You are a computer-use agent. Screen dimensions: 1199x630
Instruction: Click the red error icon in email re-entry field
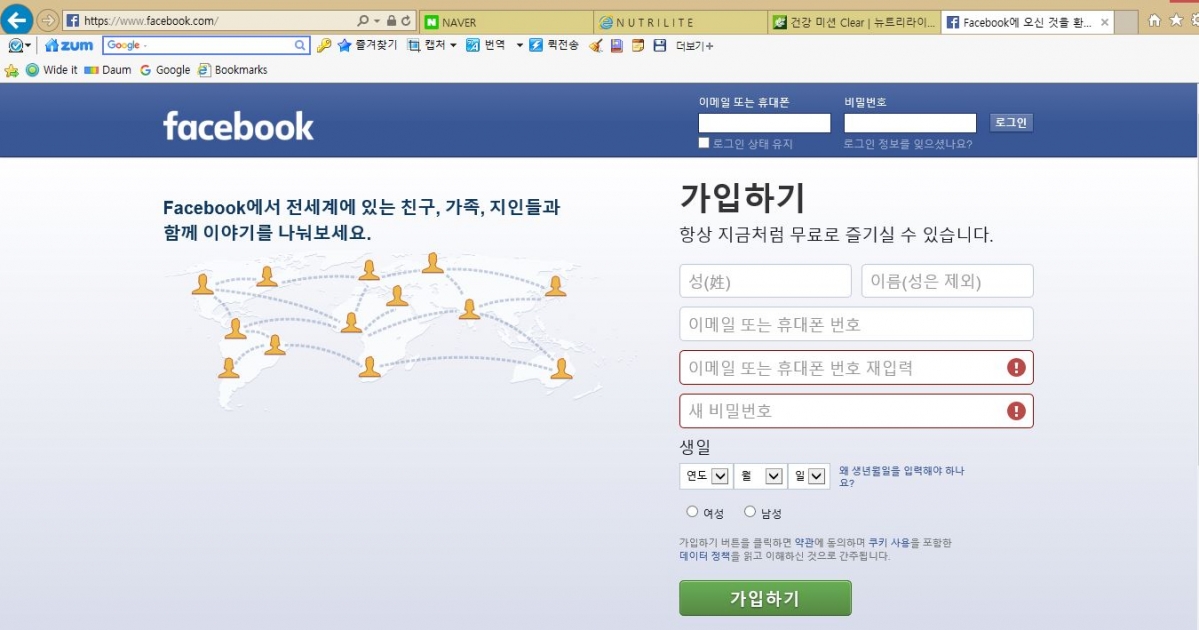pyautogui.click(x=1015, y=368)
